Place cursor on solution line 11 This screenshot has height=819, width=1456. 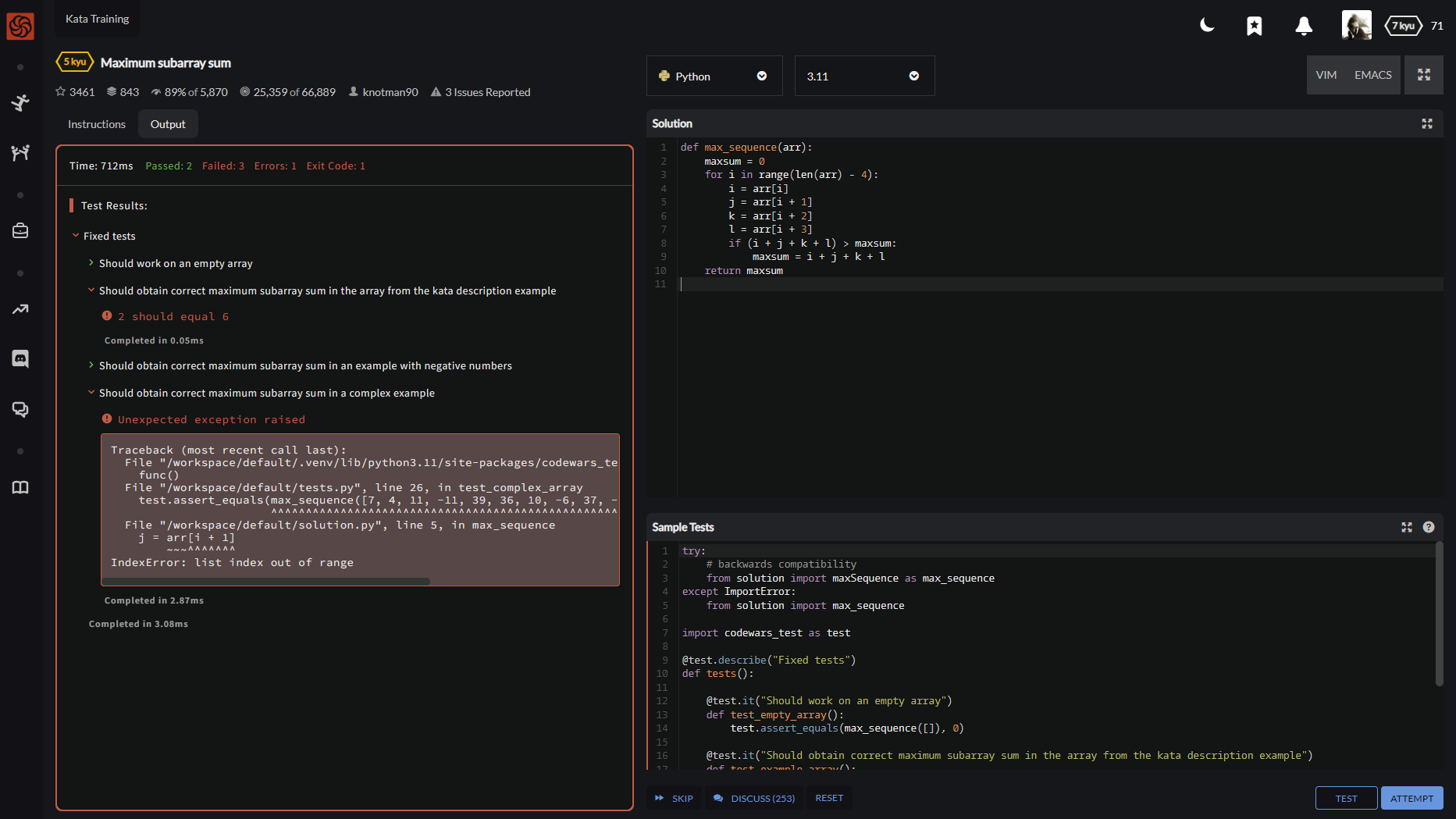1060,284
